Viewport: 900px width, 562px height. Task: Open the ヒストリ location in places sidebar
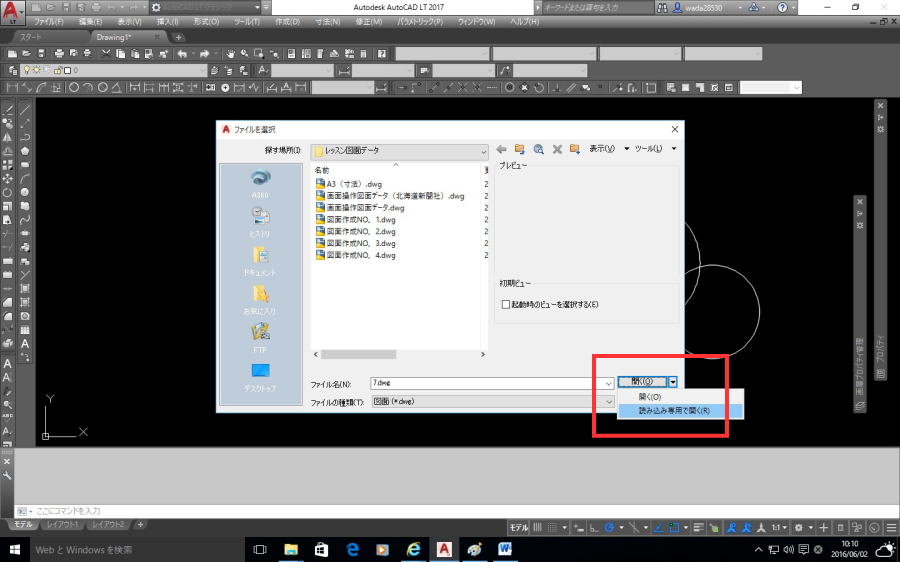pos(260,222)
